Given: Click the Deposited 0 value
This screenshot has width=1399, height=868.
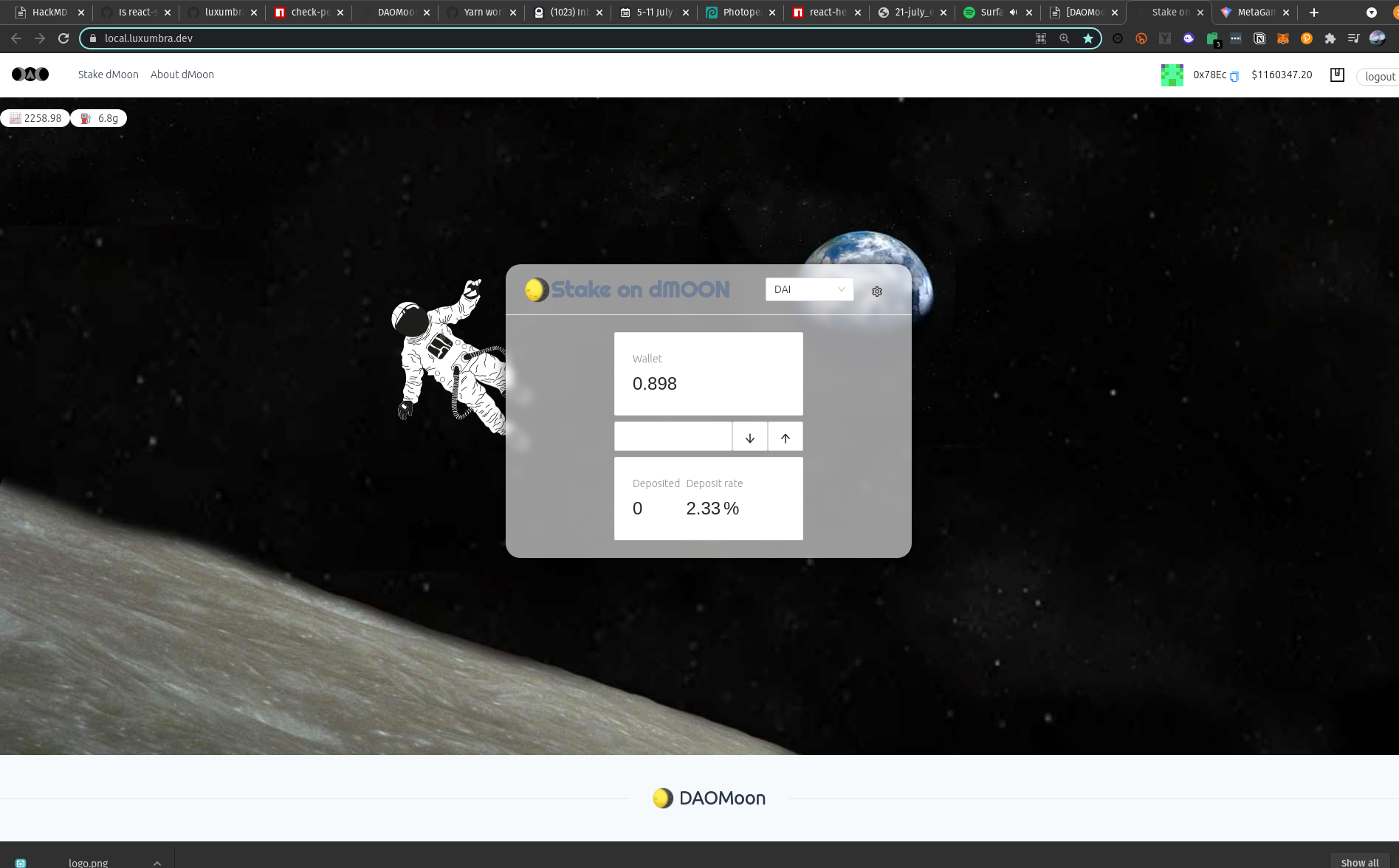Looking at the screenshot, I should pos(638,509).
